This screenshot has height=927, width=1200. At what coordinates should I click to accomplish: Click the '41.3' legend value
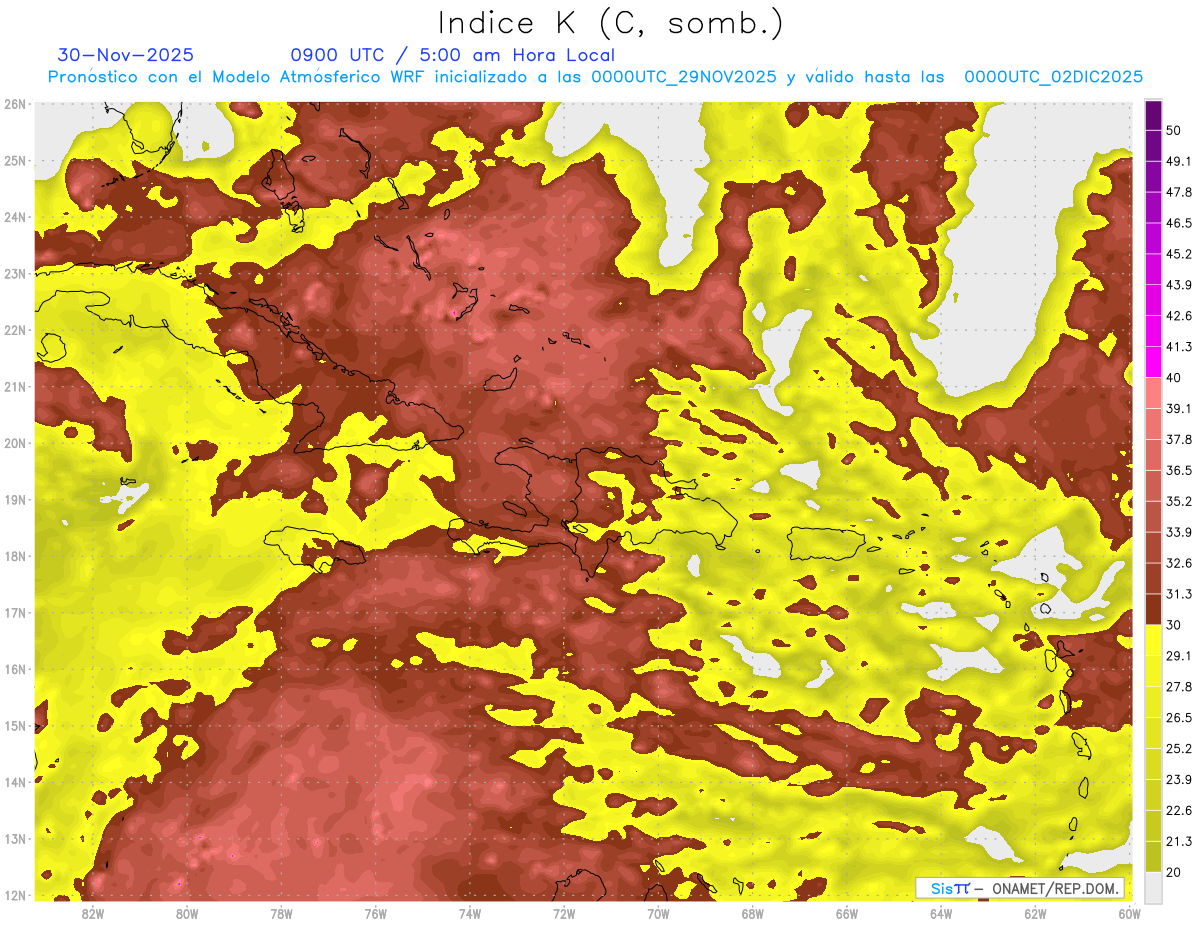coord(1179,347)
